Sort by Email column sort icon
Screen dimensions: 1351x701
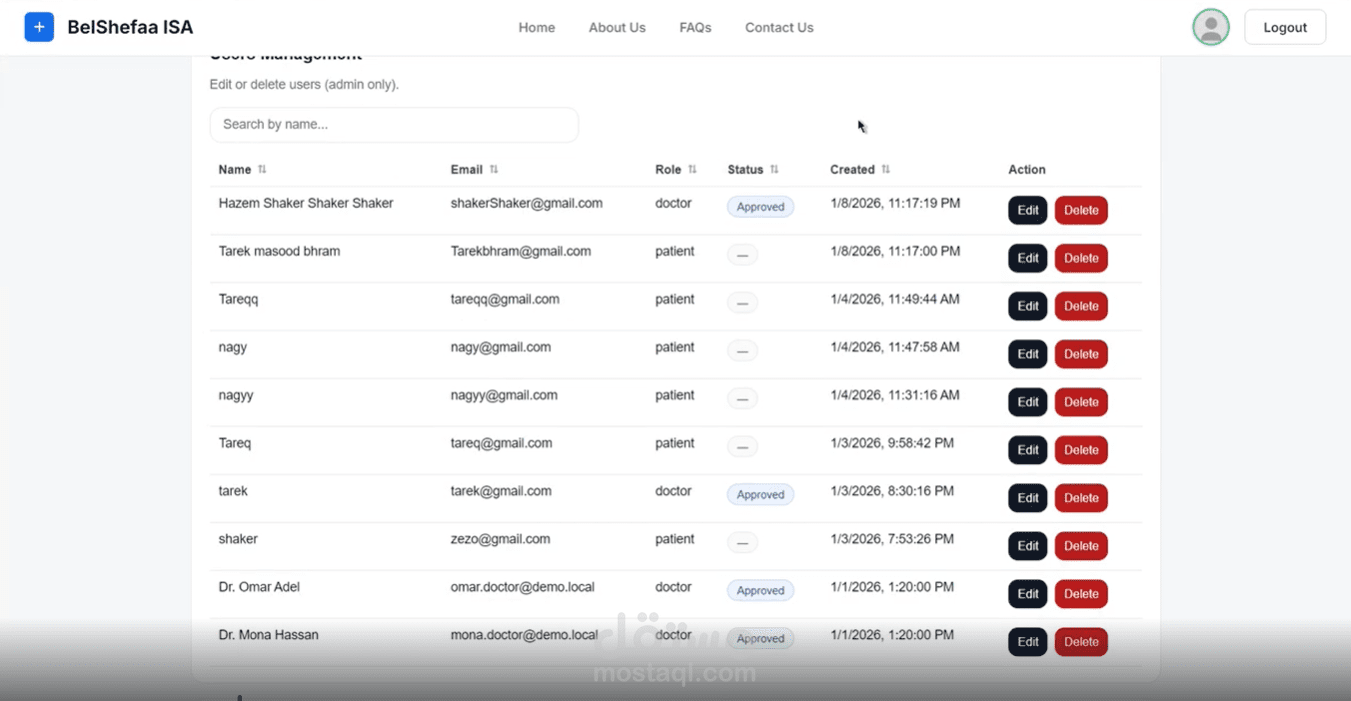494,170
